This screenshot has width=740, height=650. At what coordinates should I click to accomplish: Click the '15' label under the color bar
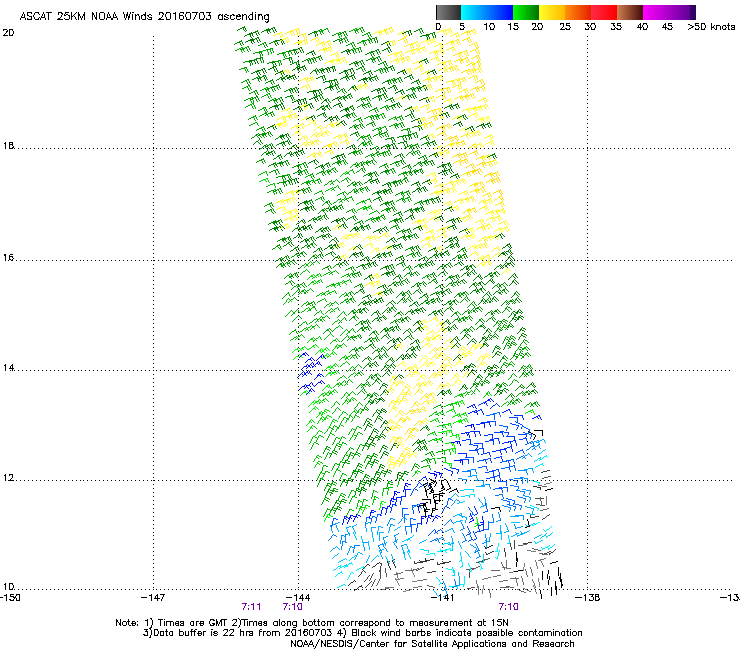point(513,27)
